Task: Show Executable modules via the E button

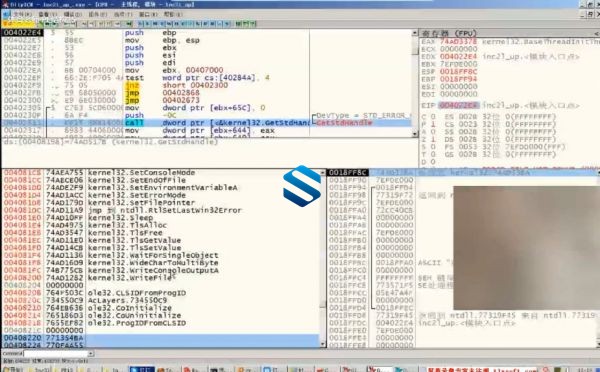Action: [x=147, y=24]
